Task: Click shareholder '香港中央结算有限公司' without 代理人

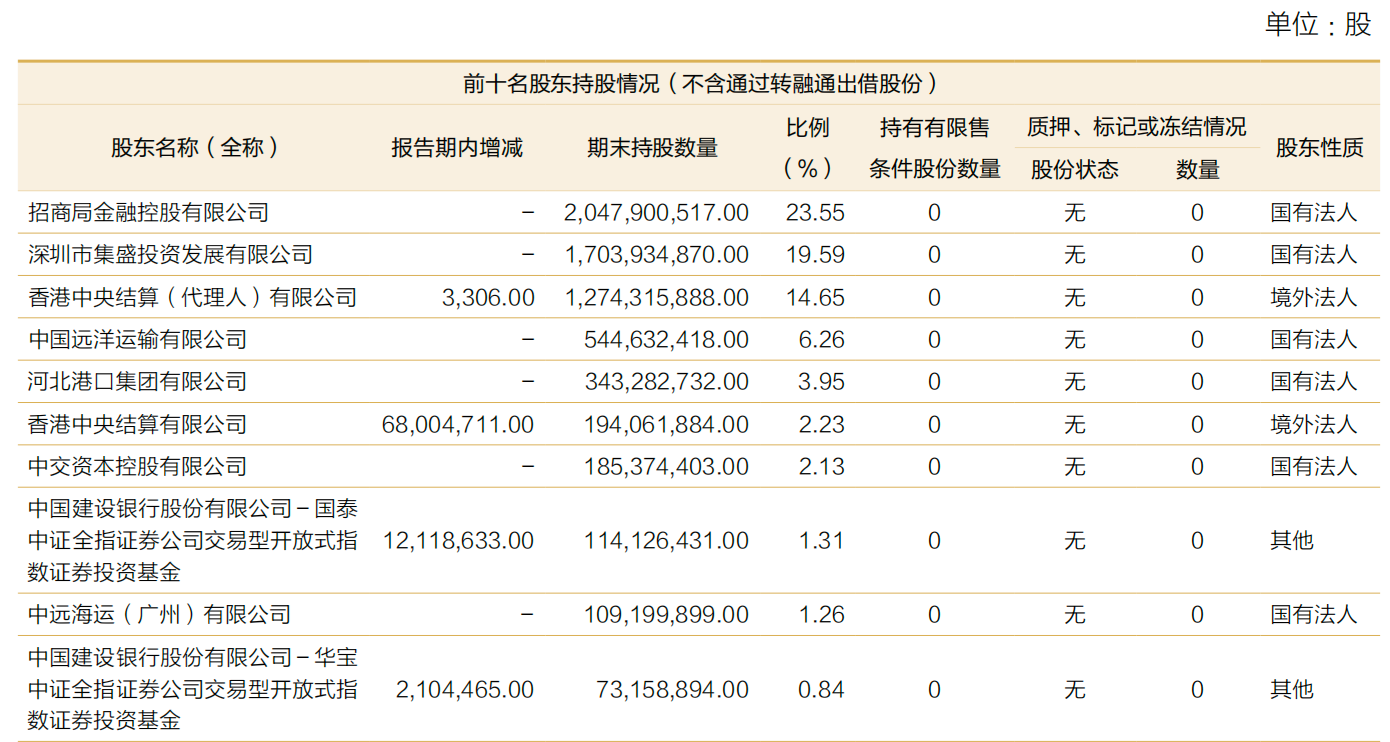Action: [x=138, y=424]
